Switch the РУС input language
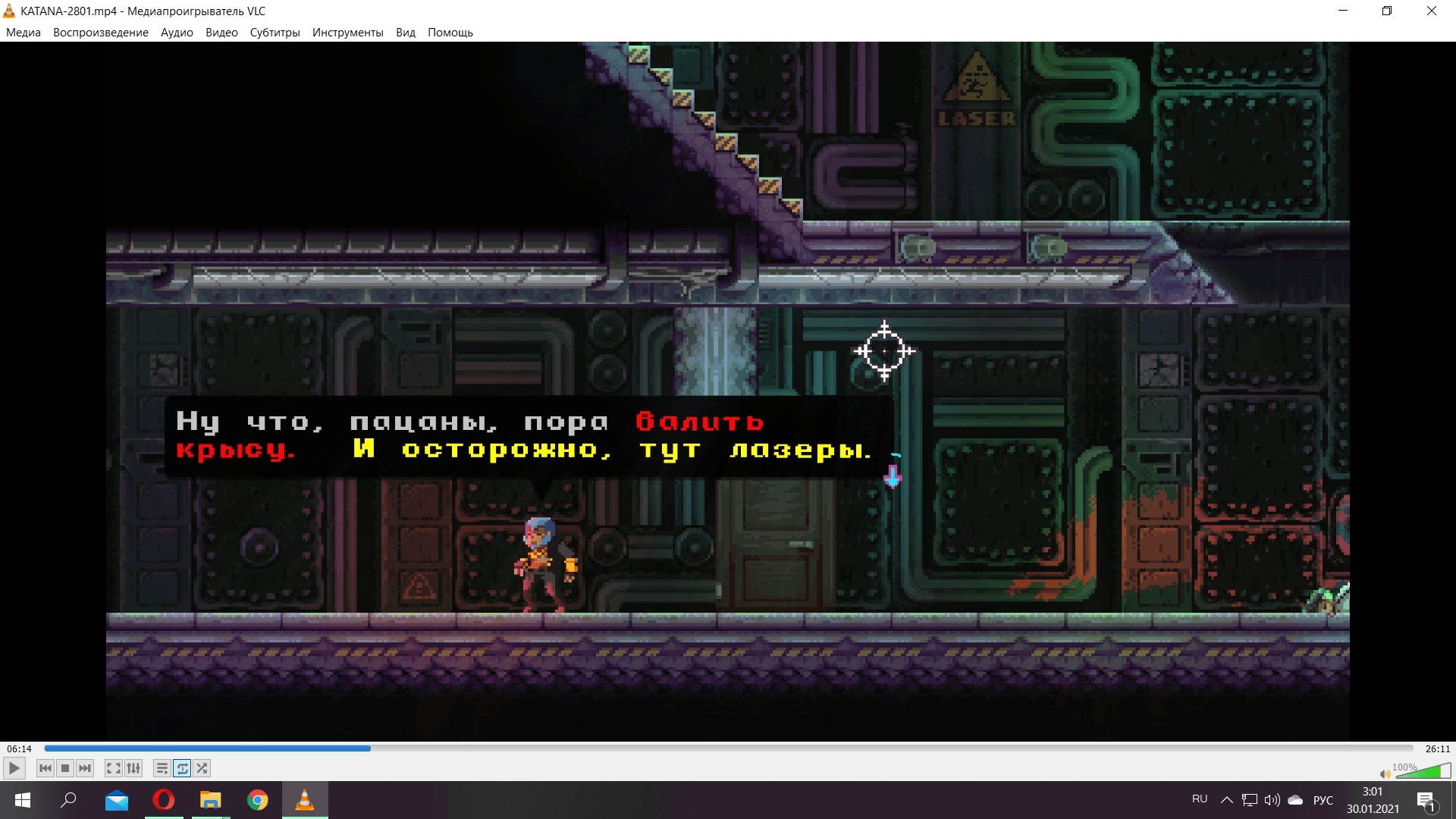Viewport: 1456px width, 819px height. [1323, 800]
